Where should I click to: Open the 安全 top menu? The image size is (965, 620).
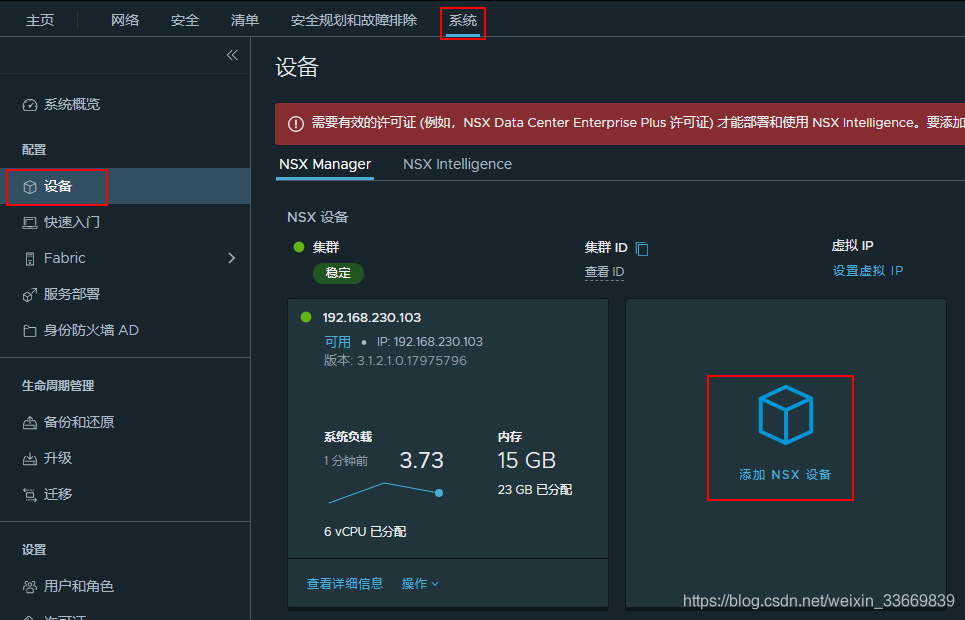click(x=185, y=20)
